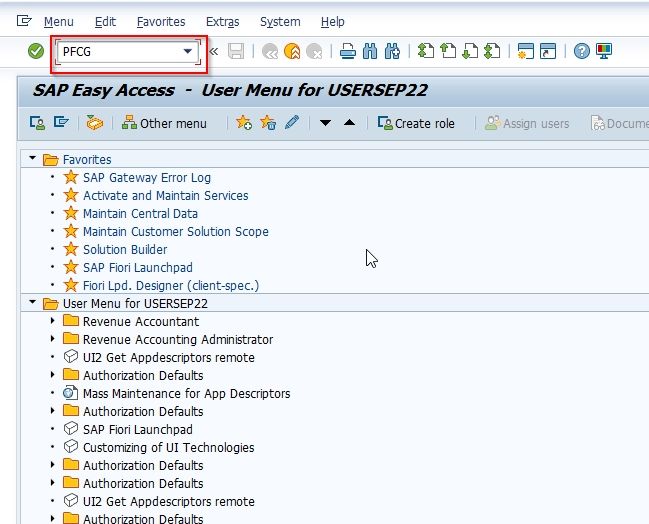Click the window menu icon left of Menu
This screenshot has height=524, width=649.
24,21
